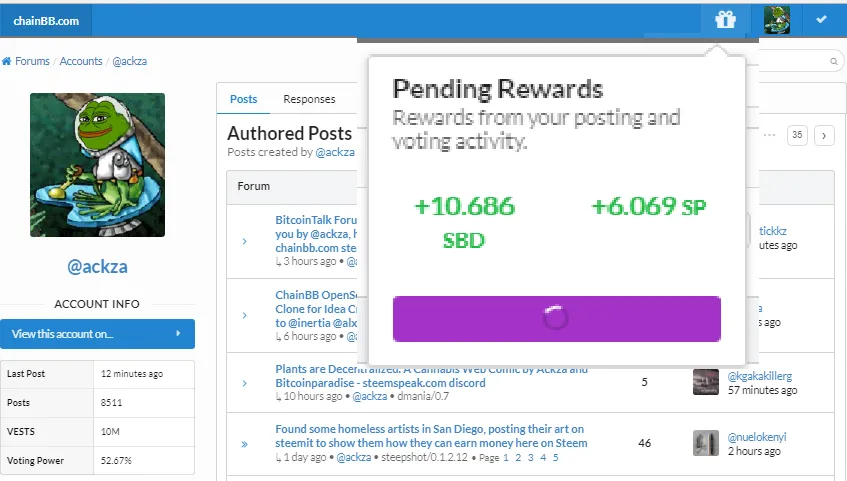Jump to page 35 of posts
The image size is (847, 481).
(797, 135)
